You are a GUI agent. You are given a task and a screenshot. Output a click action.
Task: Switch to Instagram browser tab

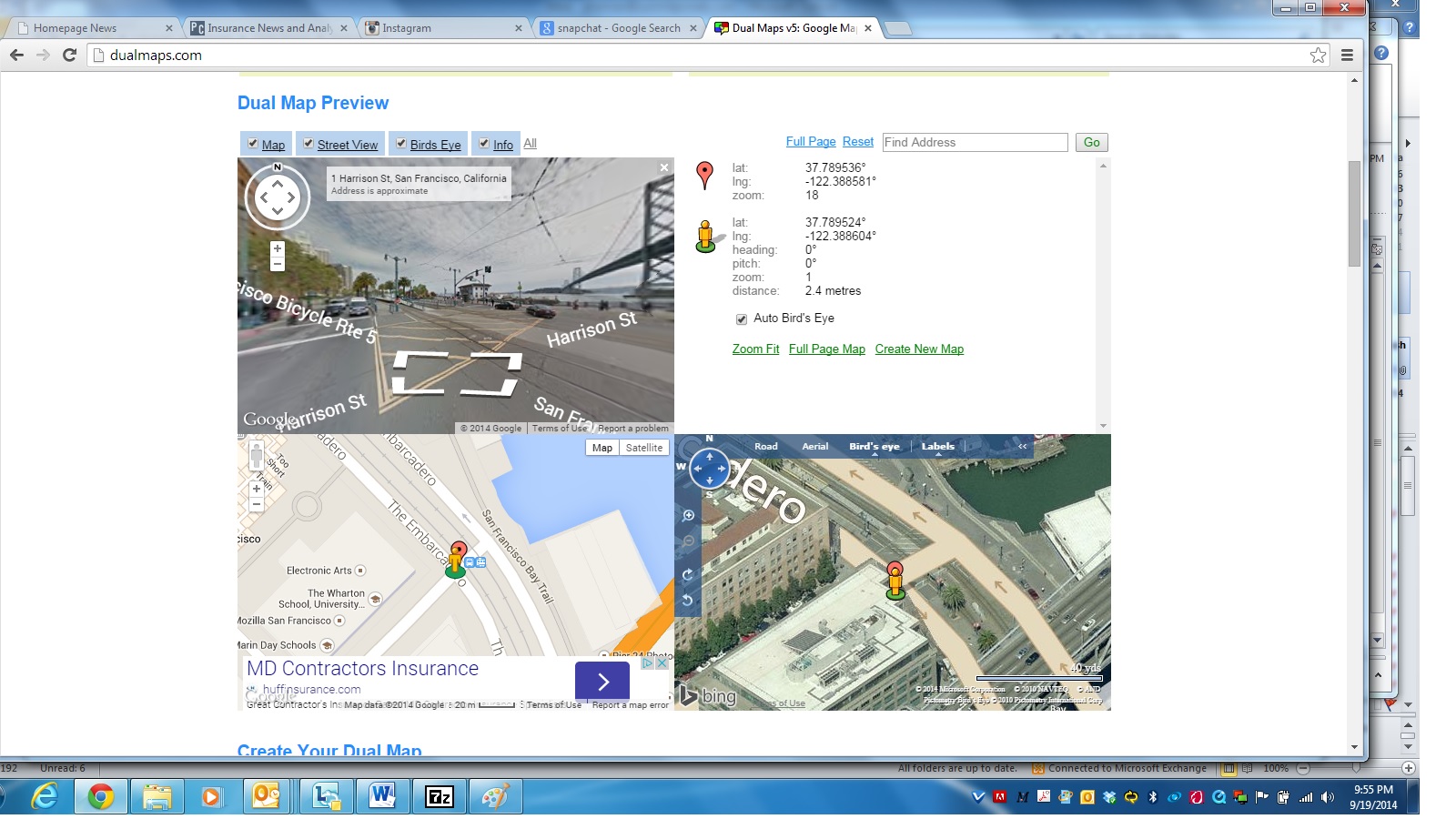pos(443,28)
